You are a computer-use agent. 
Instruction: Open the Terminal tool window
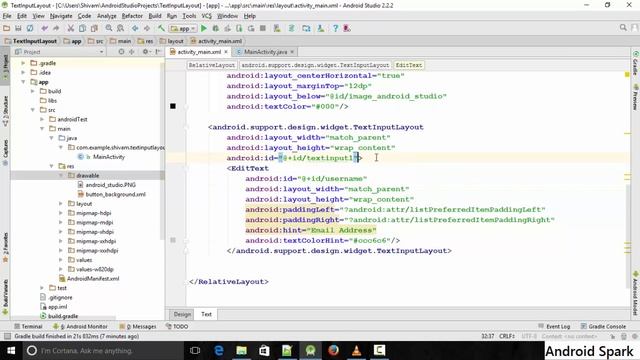[28, 327]
